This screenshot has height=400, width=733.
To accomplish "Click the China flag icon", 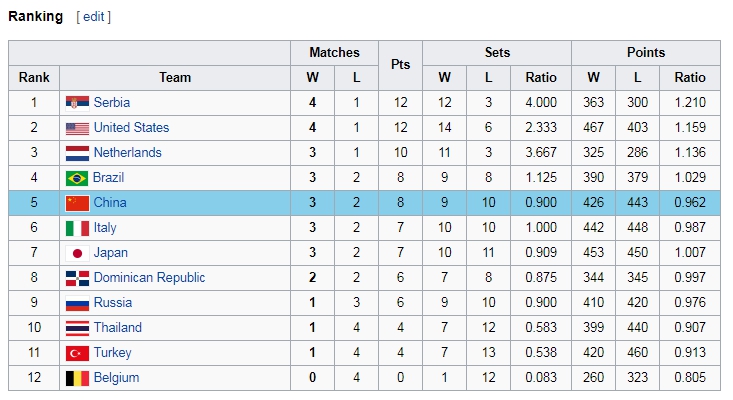I will [x=77, y=203].
